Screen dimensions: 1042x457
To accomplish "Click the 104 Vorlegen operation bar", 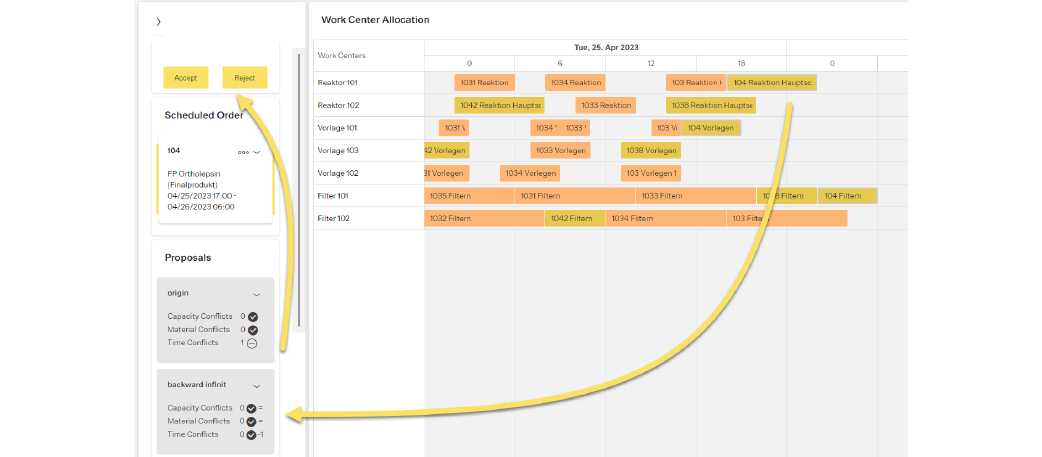I will pyautogui.click(x=711, y=128).
